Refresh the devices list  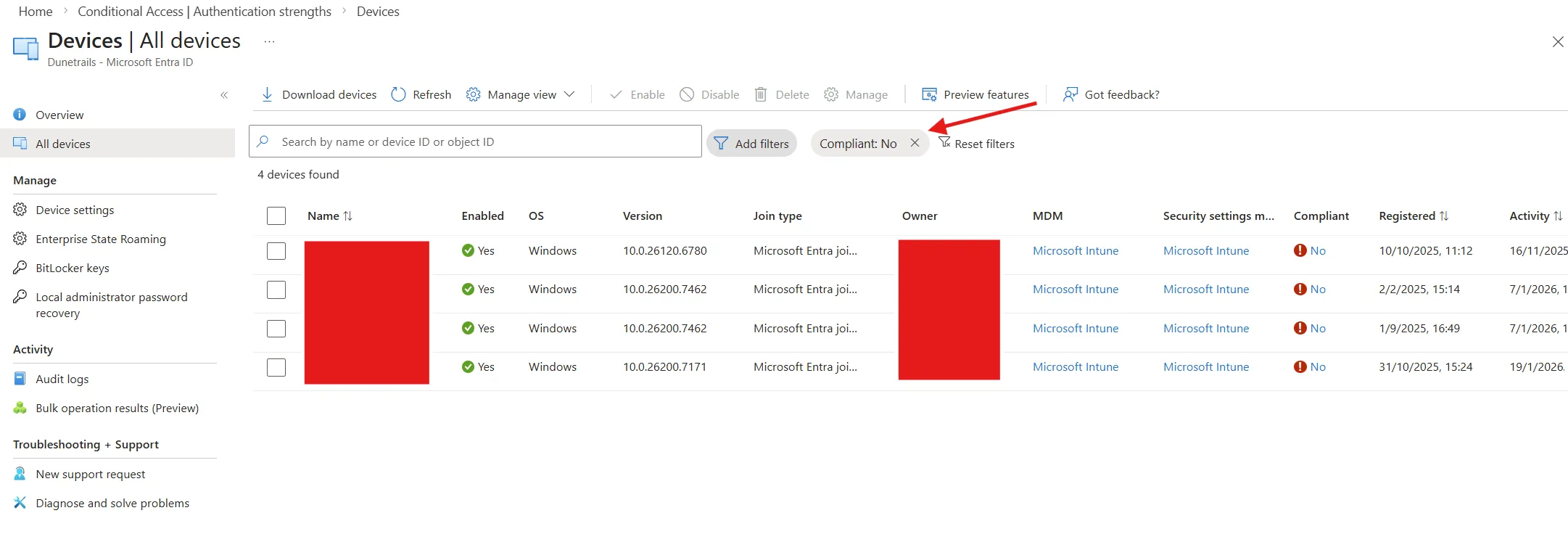[421, 94]
